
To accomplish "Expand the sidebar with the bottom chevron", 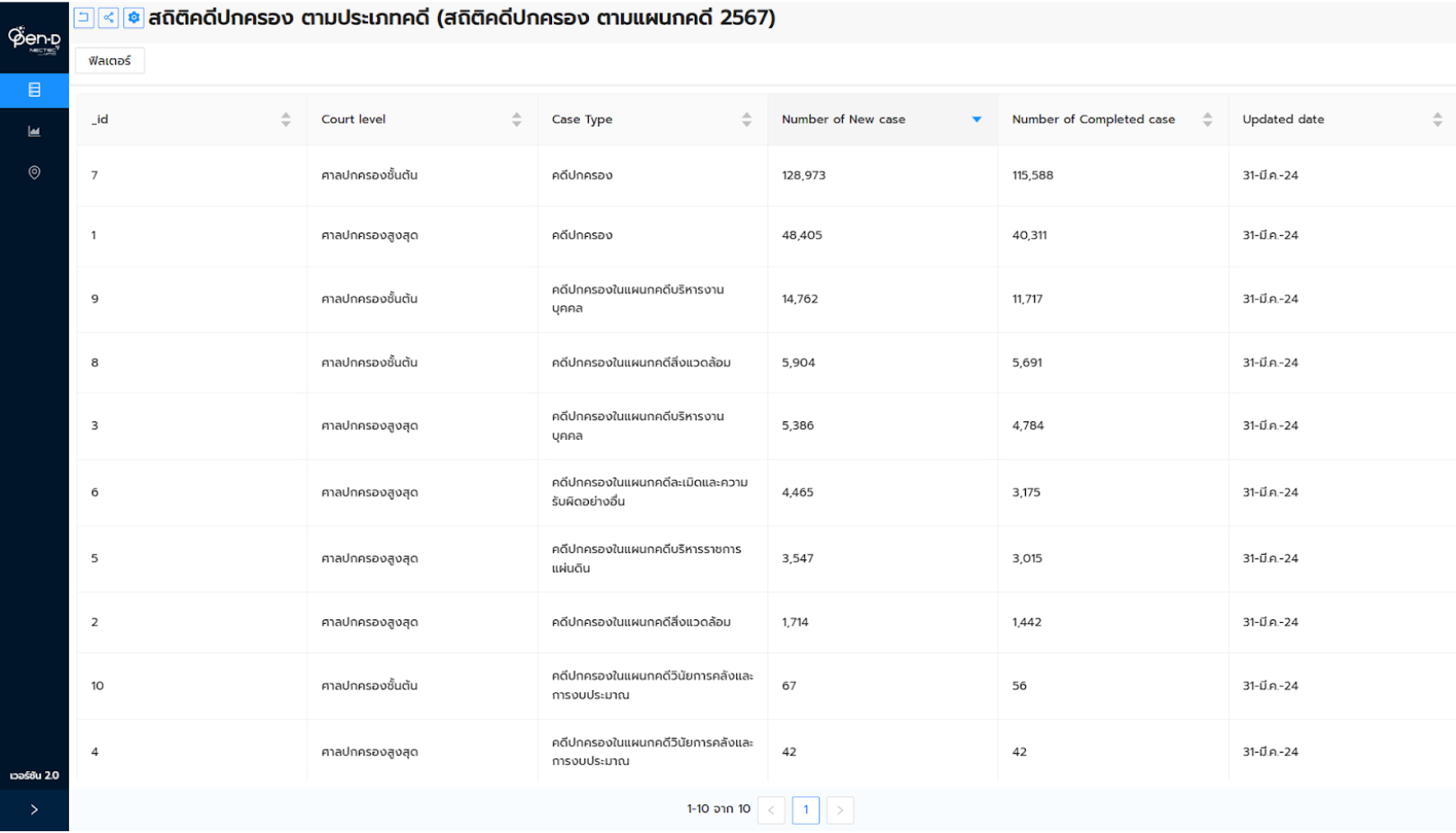I will coord(34,810).
